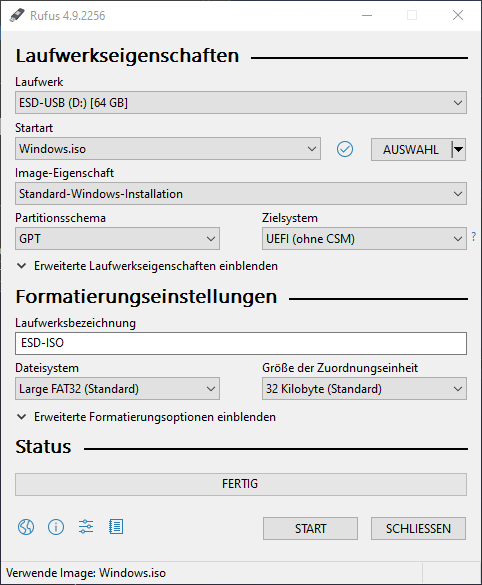Expand Erweiterte Formatierungsoptionen section
The height and width of the screenshot is (585, 482).
click(x=147, y=417)
